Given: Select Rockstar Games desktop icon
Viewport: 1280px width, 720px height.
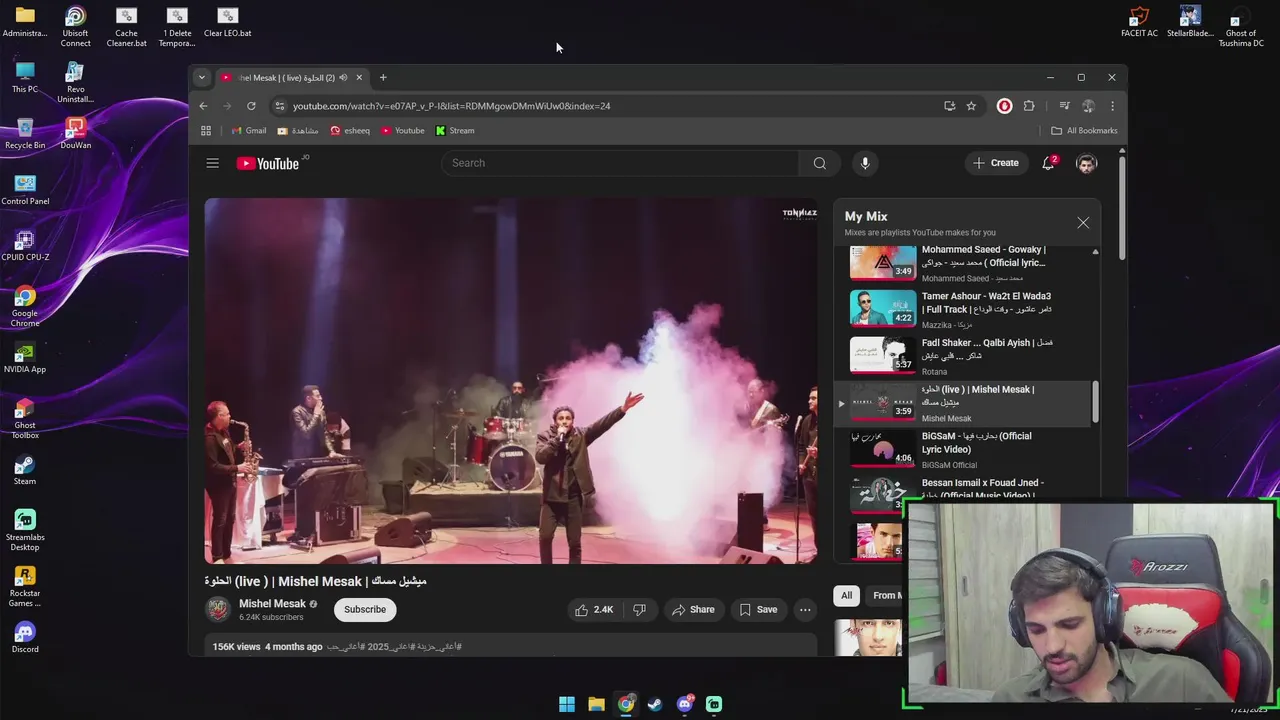Looking at the screenshot, I should coord(25,587).
